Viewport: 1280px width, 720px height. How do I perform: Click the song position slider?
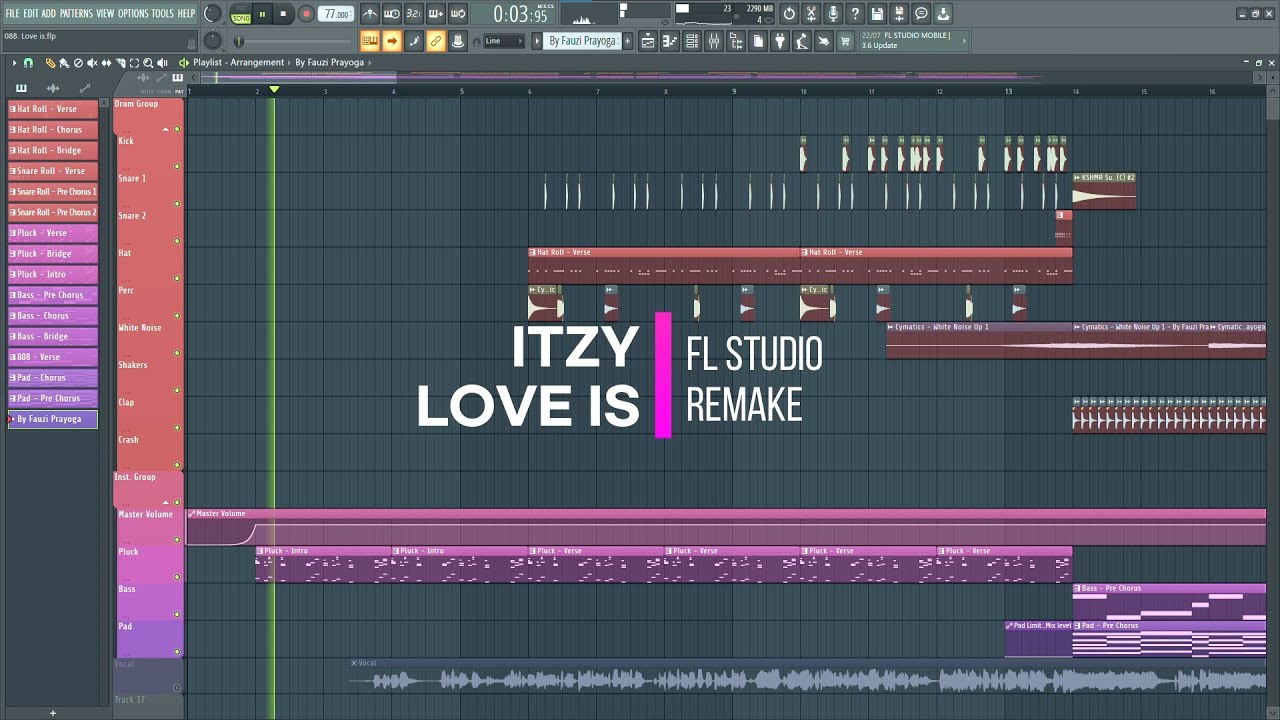click(295, 41)
